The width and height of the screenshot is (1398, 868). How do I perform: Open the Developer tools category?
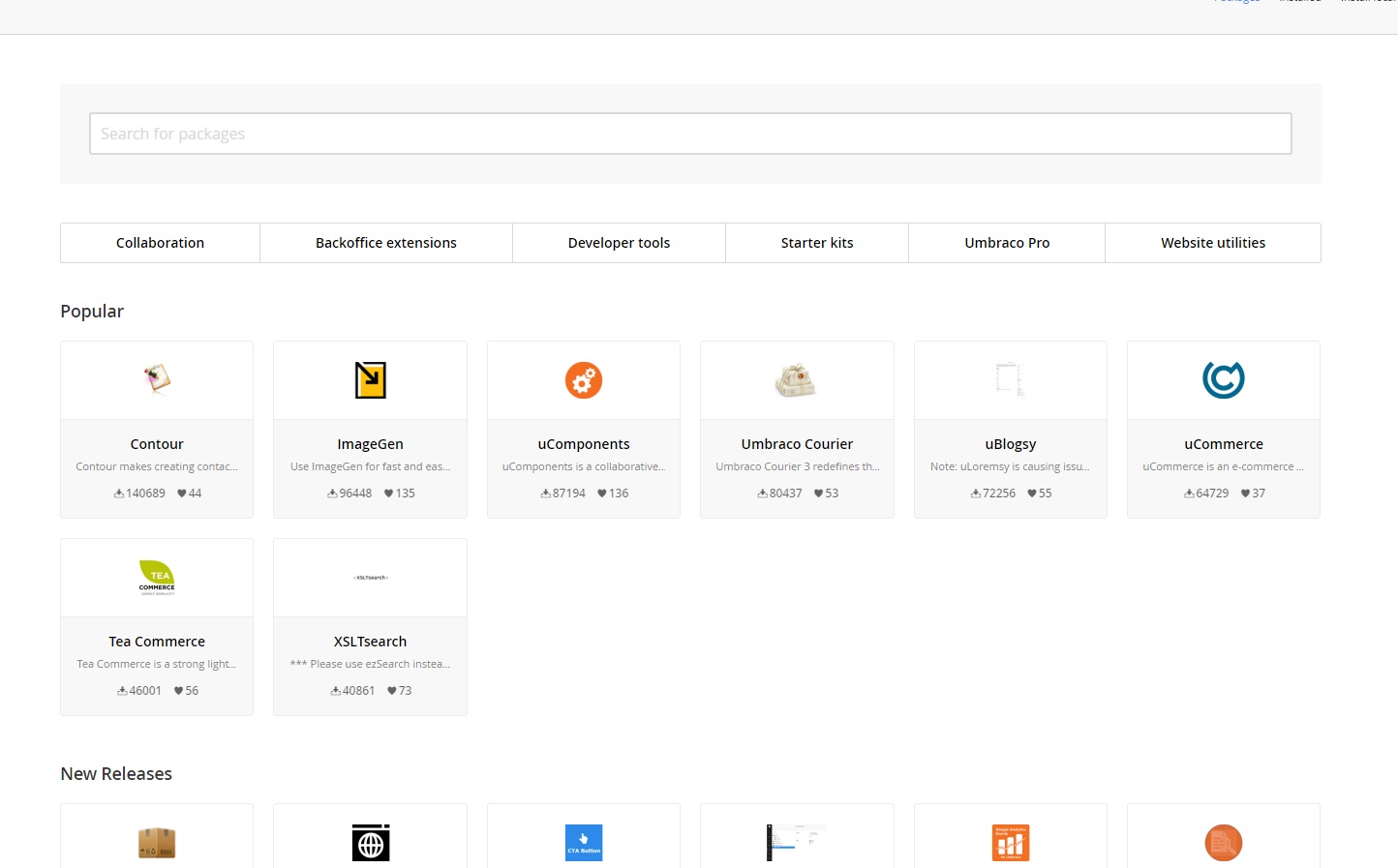click(x=619, y=243)
